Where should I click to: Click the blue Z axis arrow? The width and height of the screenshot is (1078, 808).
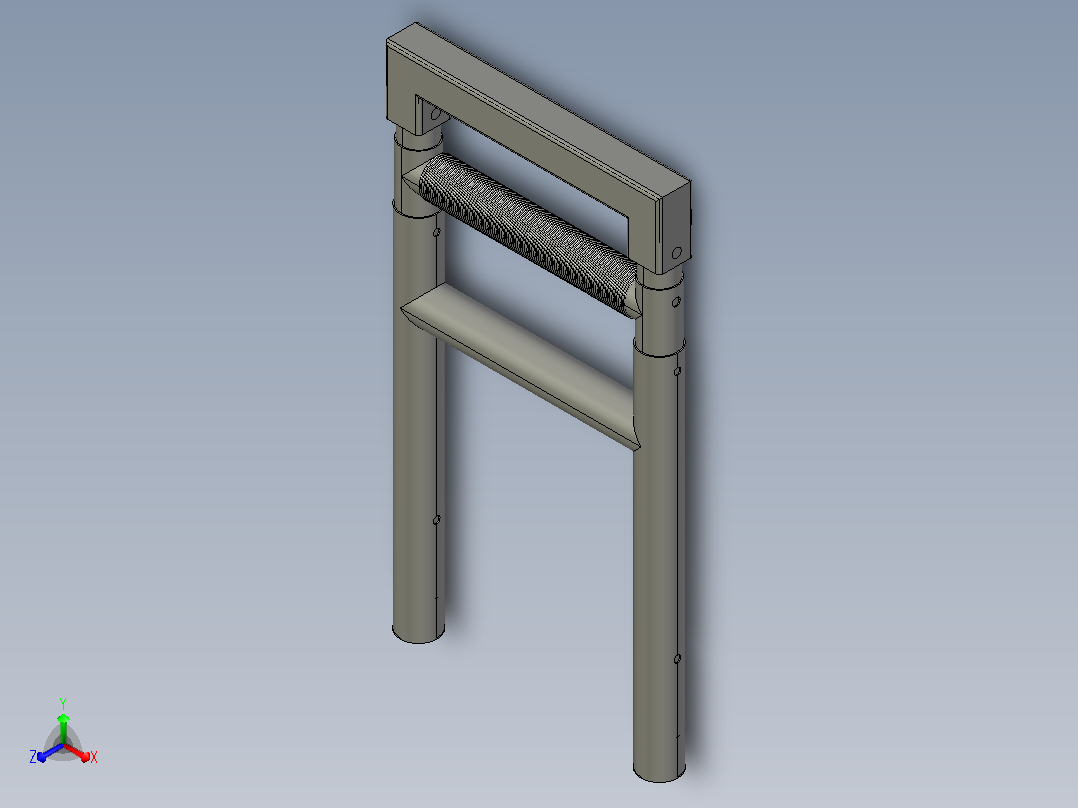pos(47,754)
